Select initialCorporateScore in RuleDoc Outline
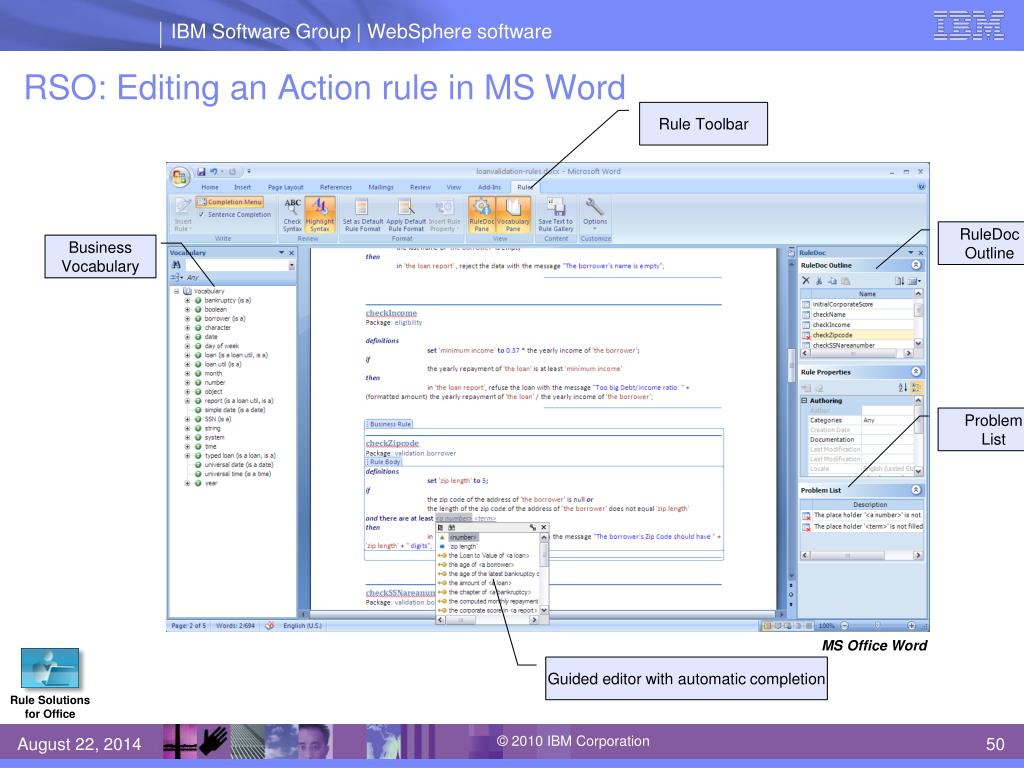 click(857, 304)
